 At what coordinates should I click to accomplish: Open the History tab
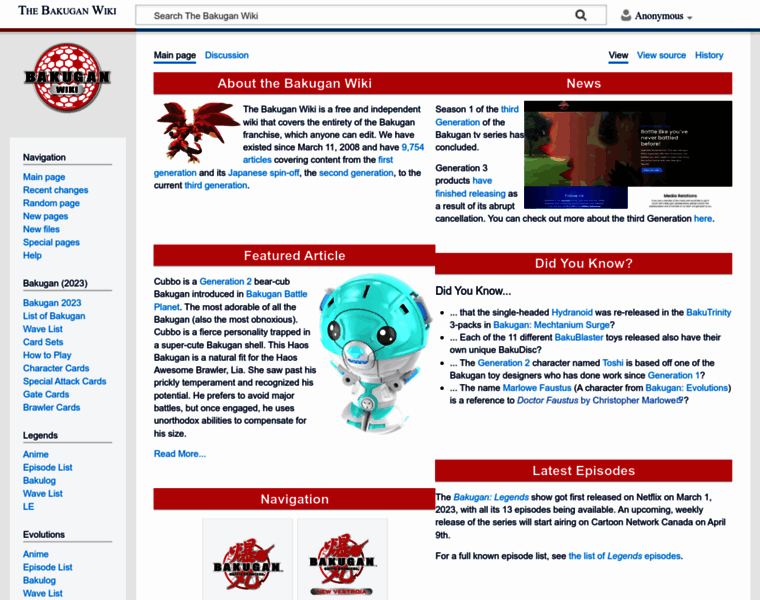coord(709,55)
